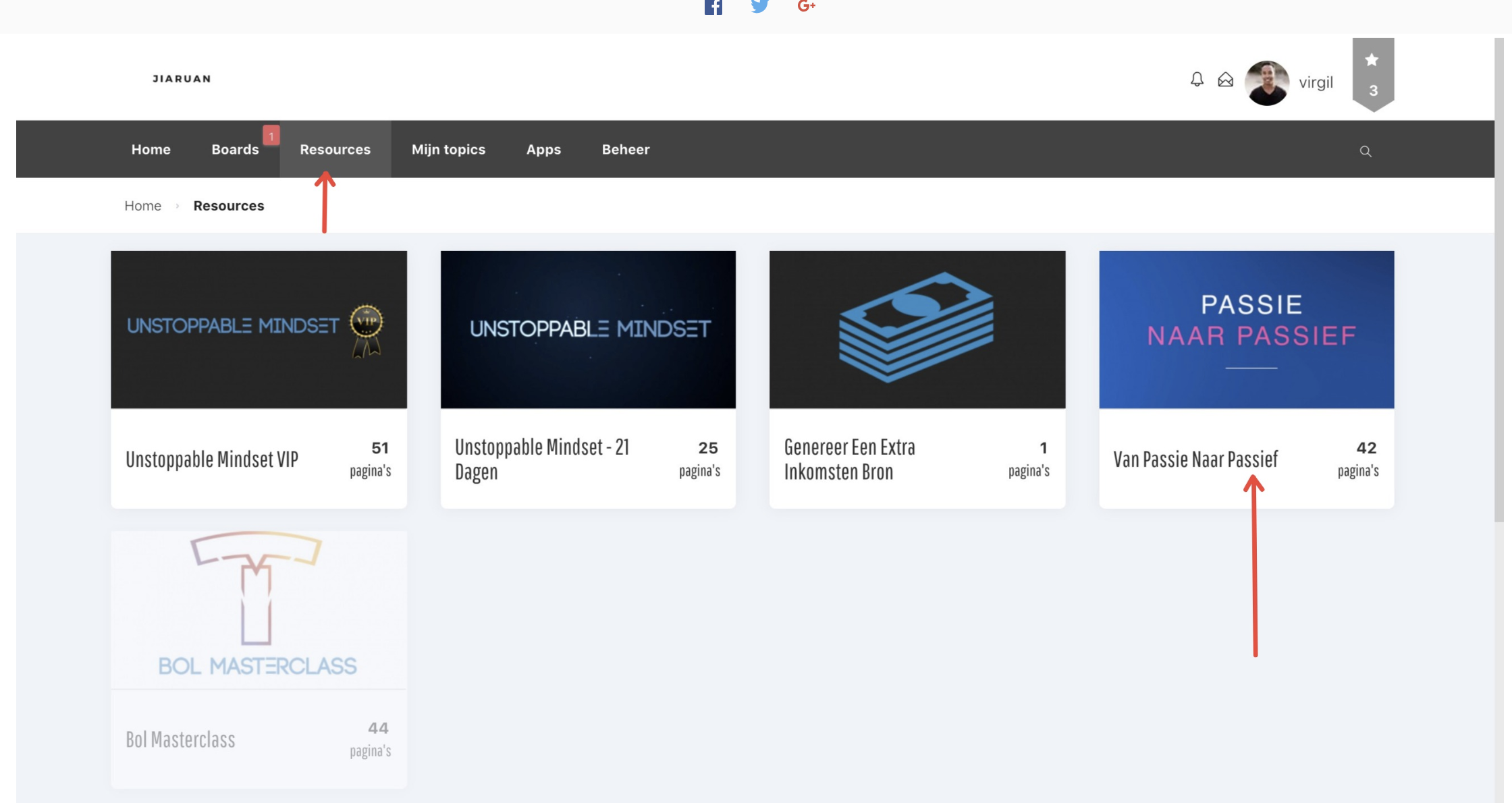The image size is (1512, 807).
Task: Open the notifications bell
Action: [x=1197, y=80]
